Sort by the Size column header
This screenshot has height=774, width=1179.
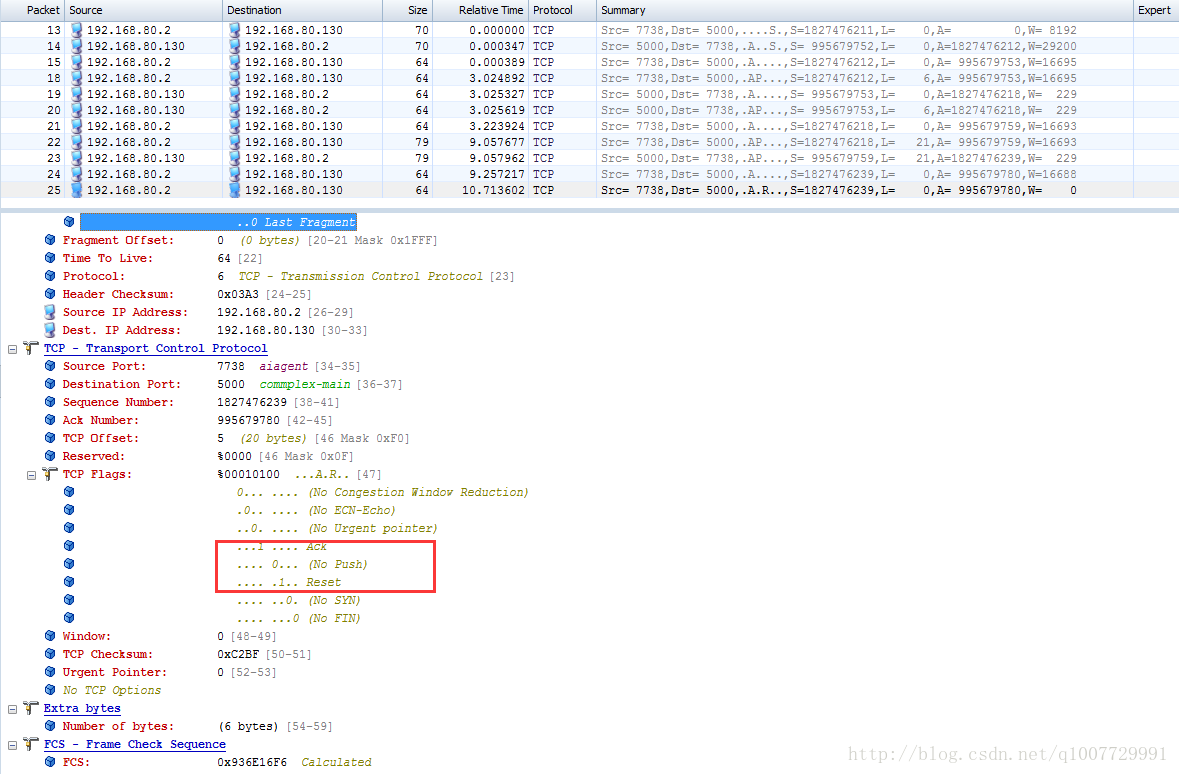coord(408,10)
